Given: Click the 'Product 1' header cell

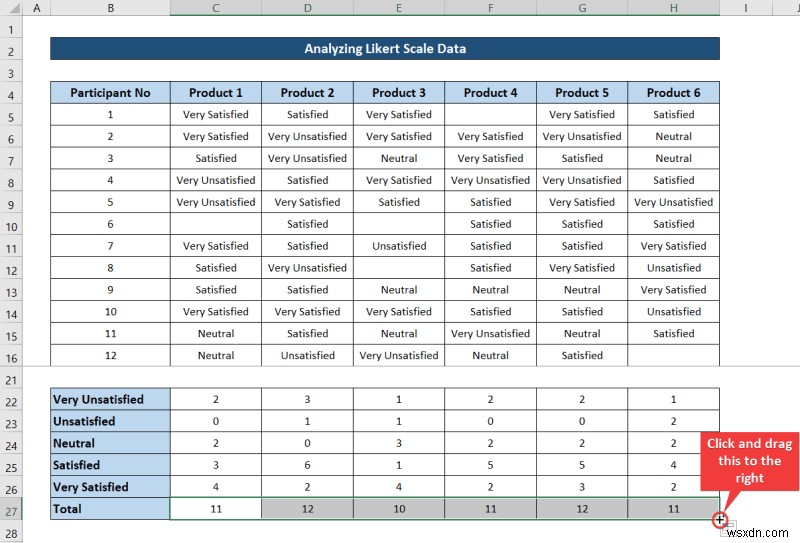Looking at the screenshot, I should click(216, 93).
